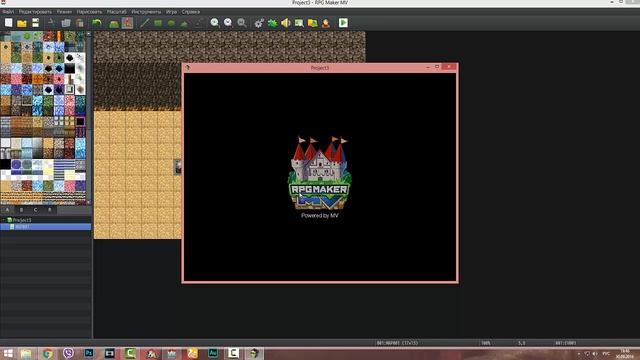The width and height of the screenshot is (640, 360).
Task: Collapse the Project3 tree node
Action: pyautogui.click(x=4, y=220)
